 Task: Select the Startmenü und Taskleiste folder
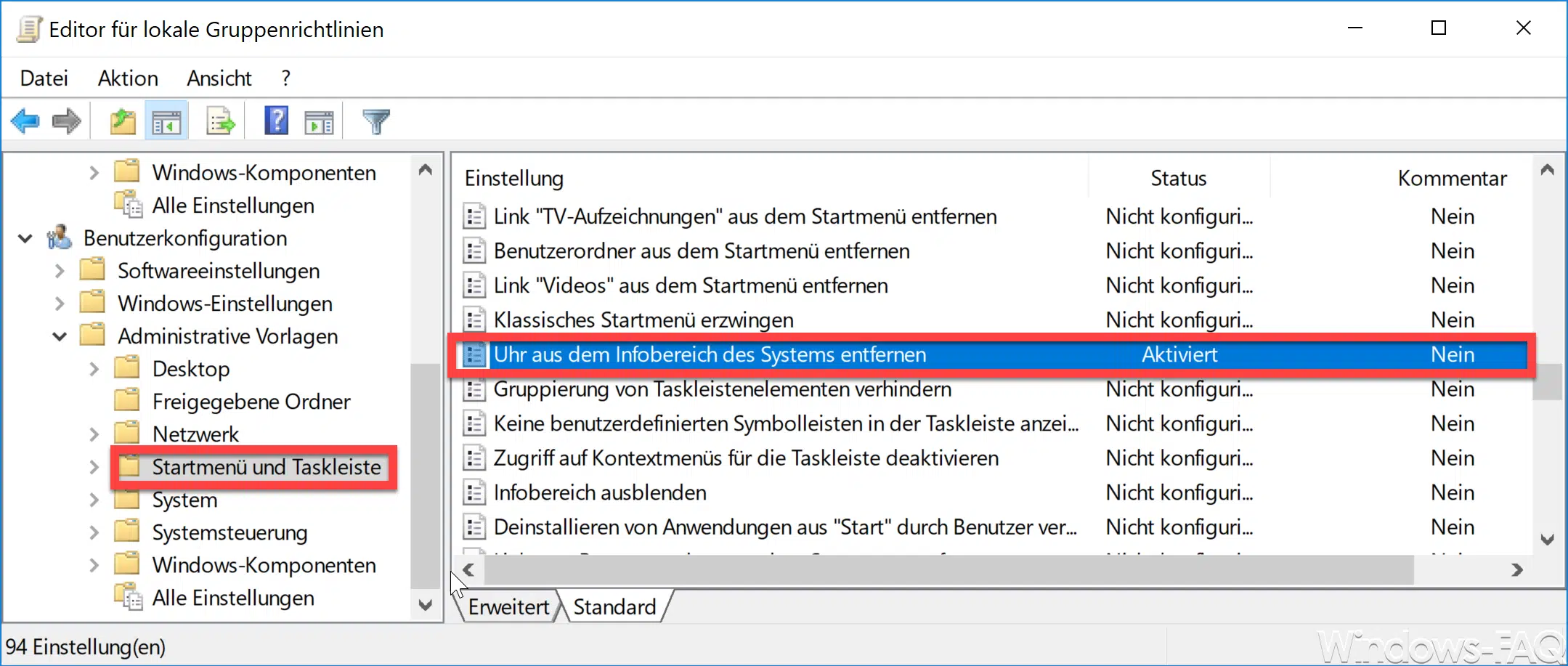click(x=266, y=467)
